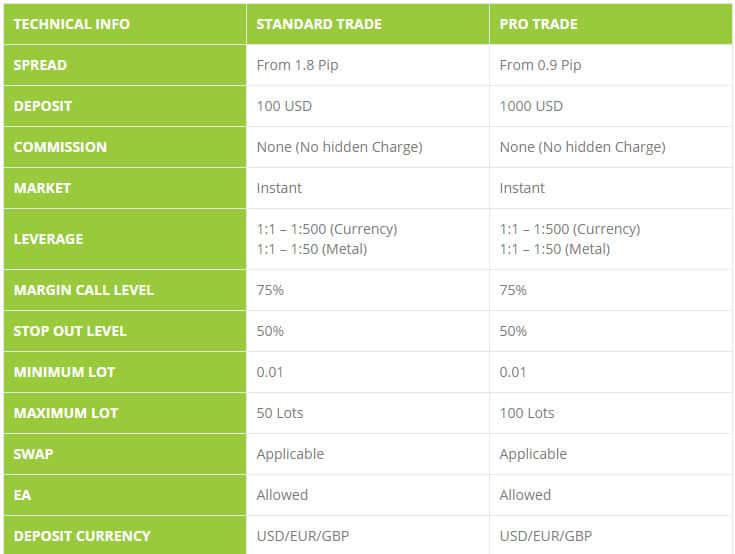Click the COMMISSION row label
This screenshot has height=554, width=735.
tap(60, 147)
